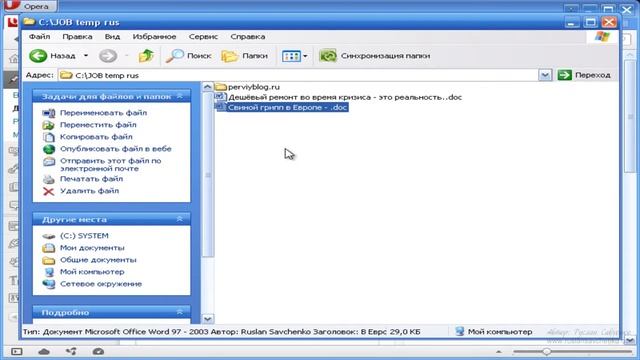Click Word icon of Дешёвый ремонт file
Screen dimensions: 640x360
point(220,97)
